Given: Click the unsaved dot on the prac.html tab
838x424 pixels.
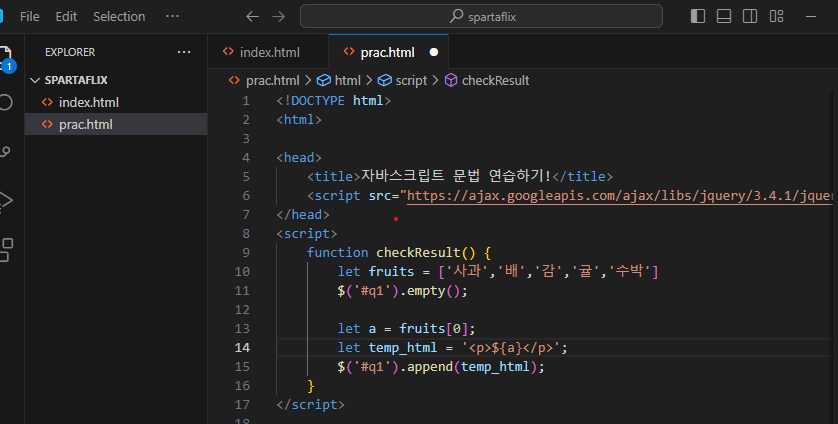Looking at the screenshot, I should coord(434,52).
